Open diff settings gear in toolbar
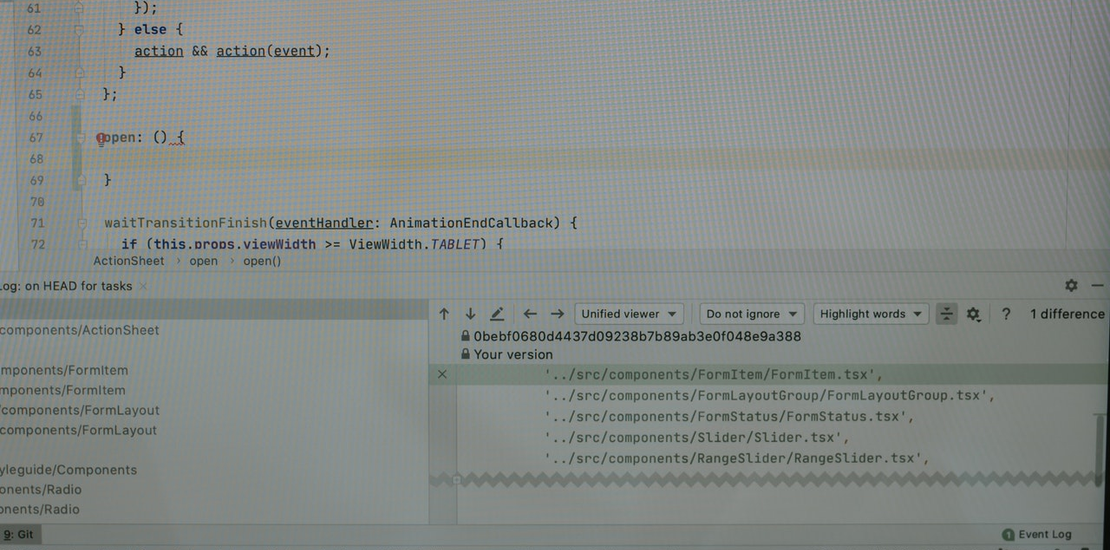The width and height of the screenshot is (1110, 550). [973, 314]
